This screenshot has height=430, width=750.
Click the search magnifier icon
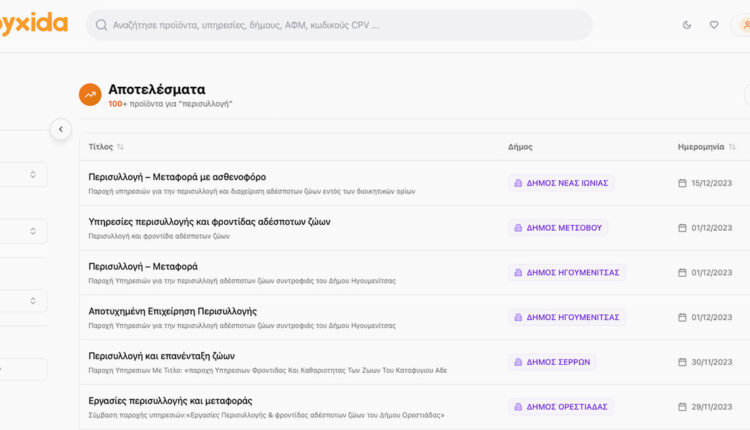point(101,25)
